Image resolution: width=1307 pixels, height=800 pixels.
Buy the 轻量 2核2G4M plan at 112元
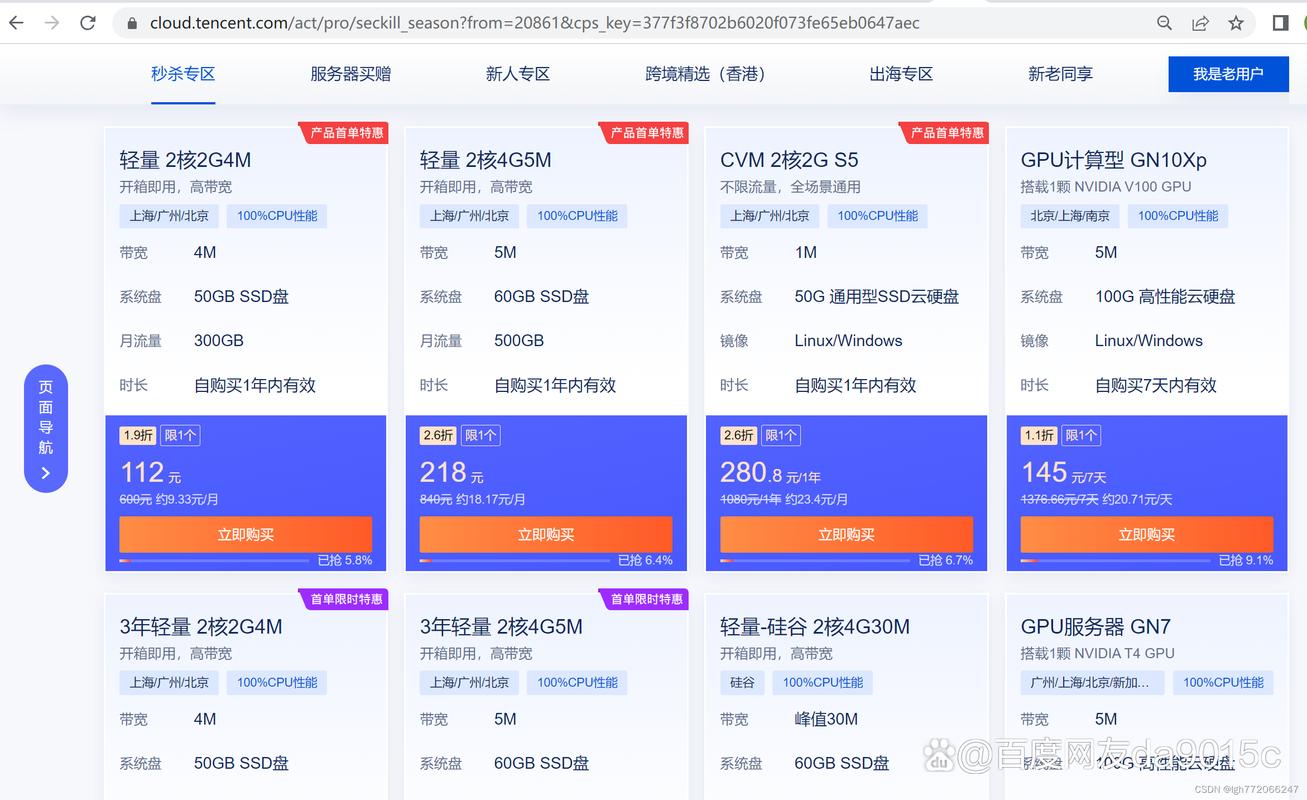(245, 534)
